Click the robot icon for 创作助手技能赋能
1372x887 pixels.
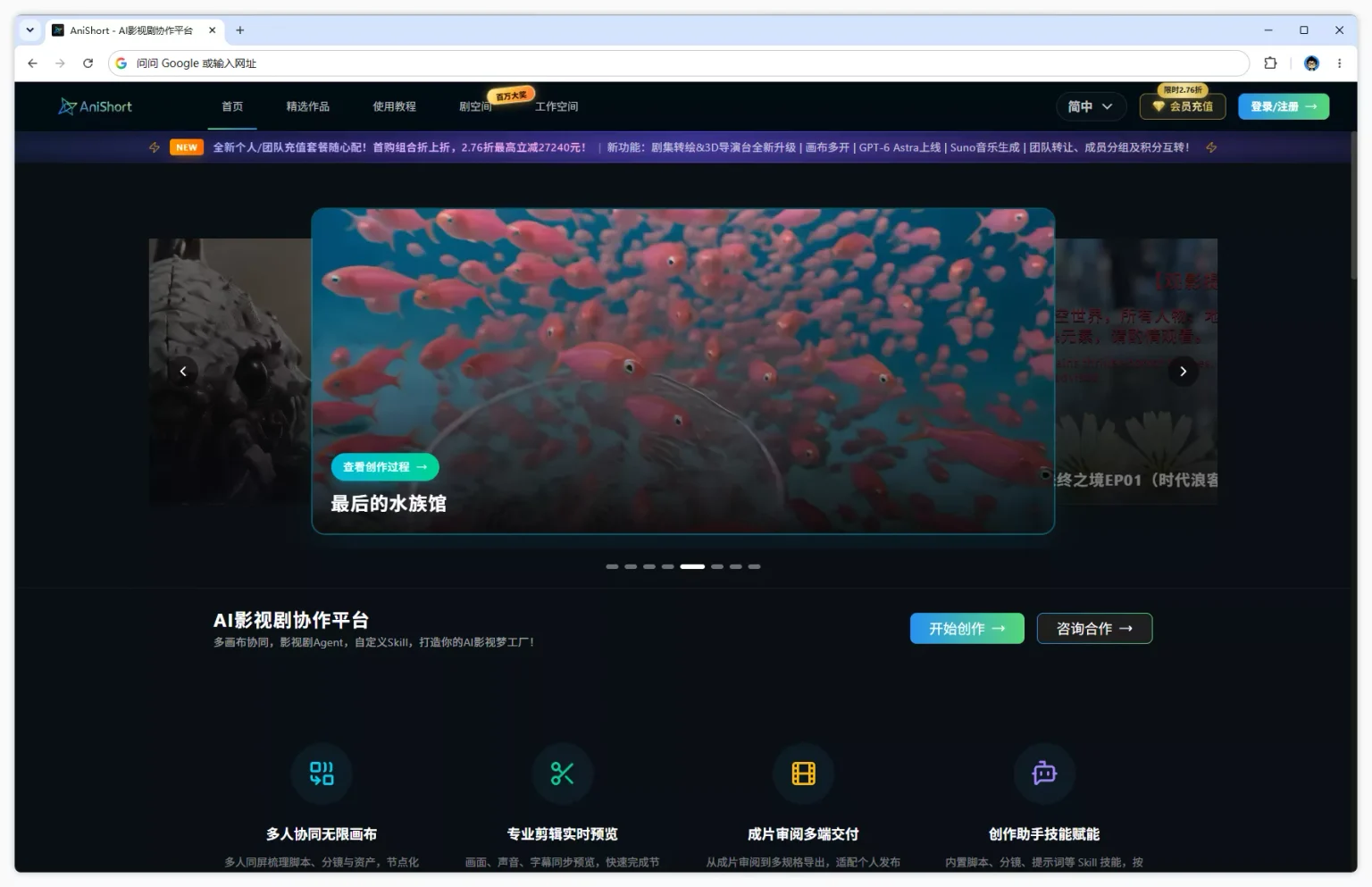1044,773
